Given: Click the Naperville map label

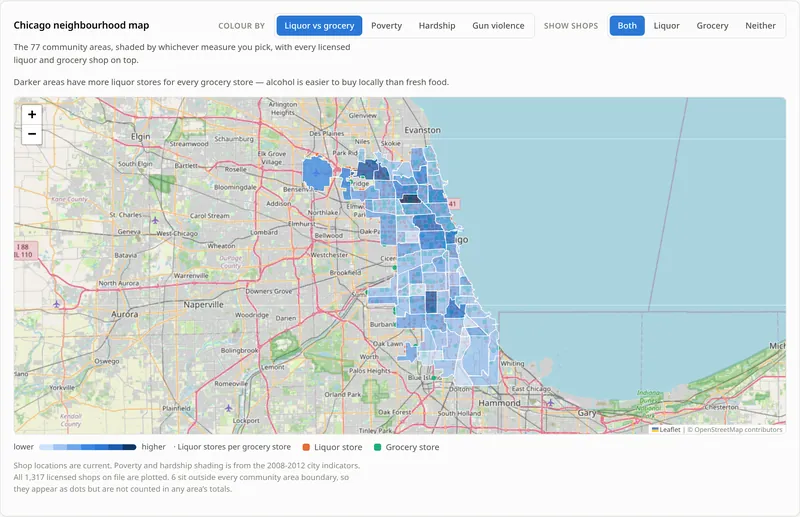Looking at the screenshot, I should pyautogui.click(x=204, y=305).
